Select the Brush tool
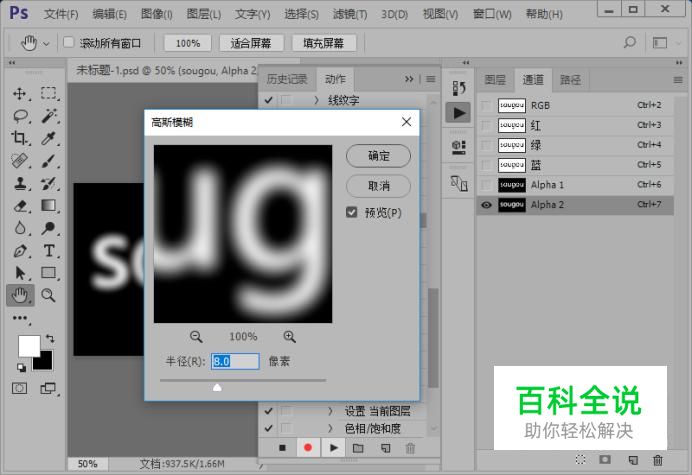692x475 pixels. coord(49,161)
